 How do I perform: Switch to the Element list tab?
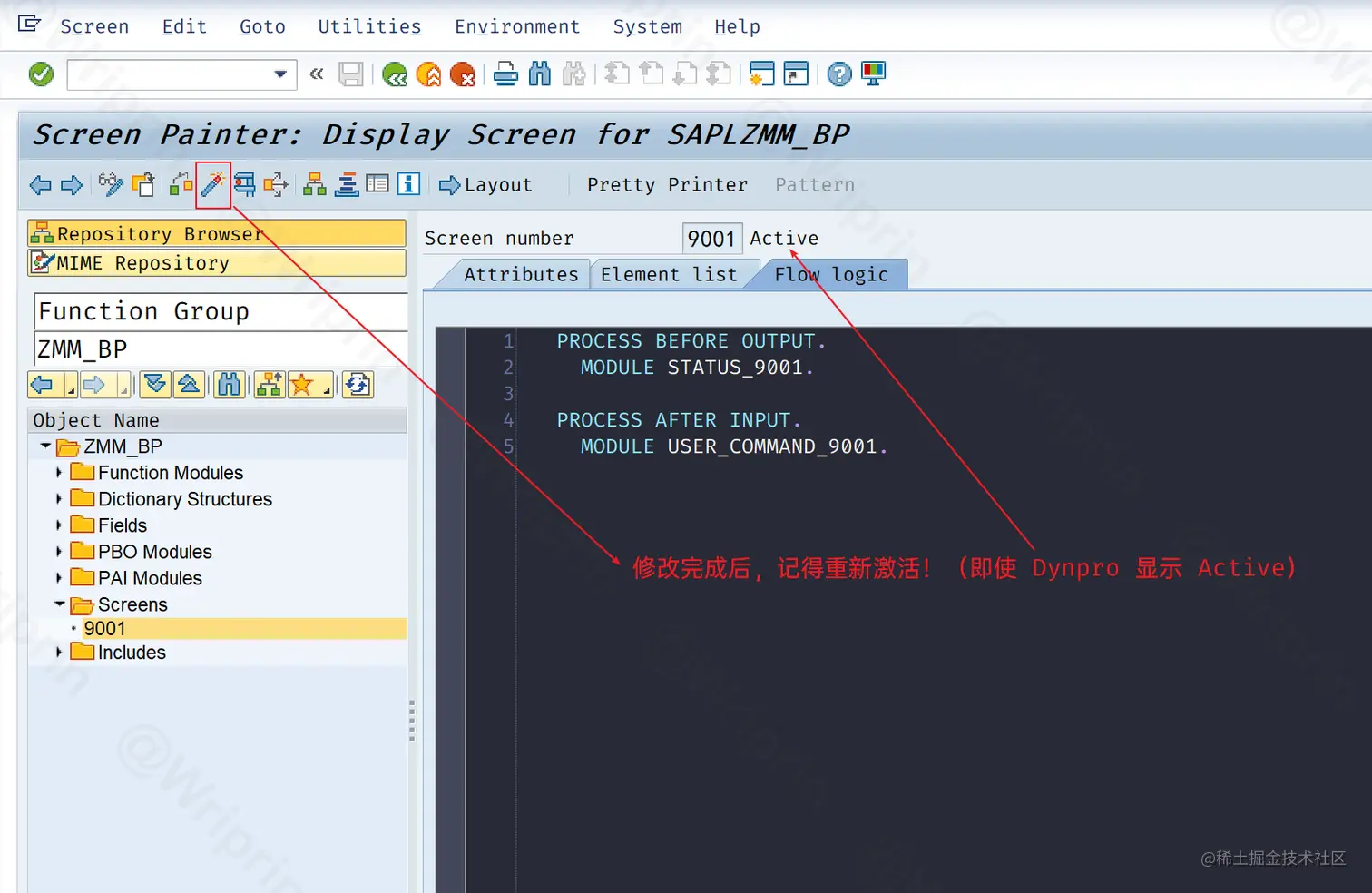tap(669, 274)
